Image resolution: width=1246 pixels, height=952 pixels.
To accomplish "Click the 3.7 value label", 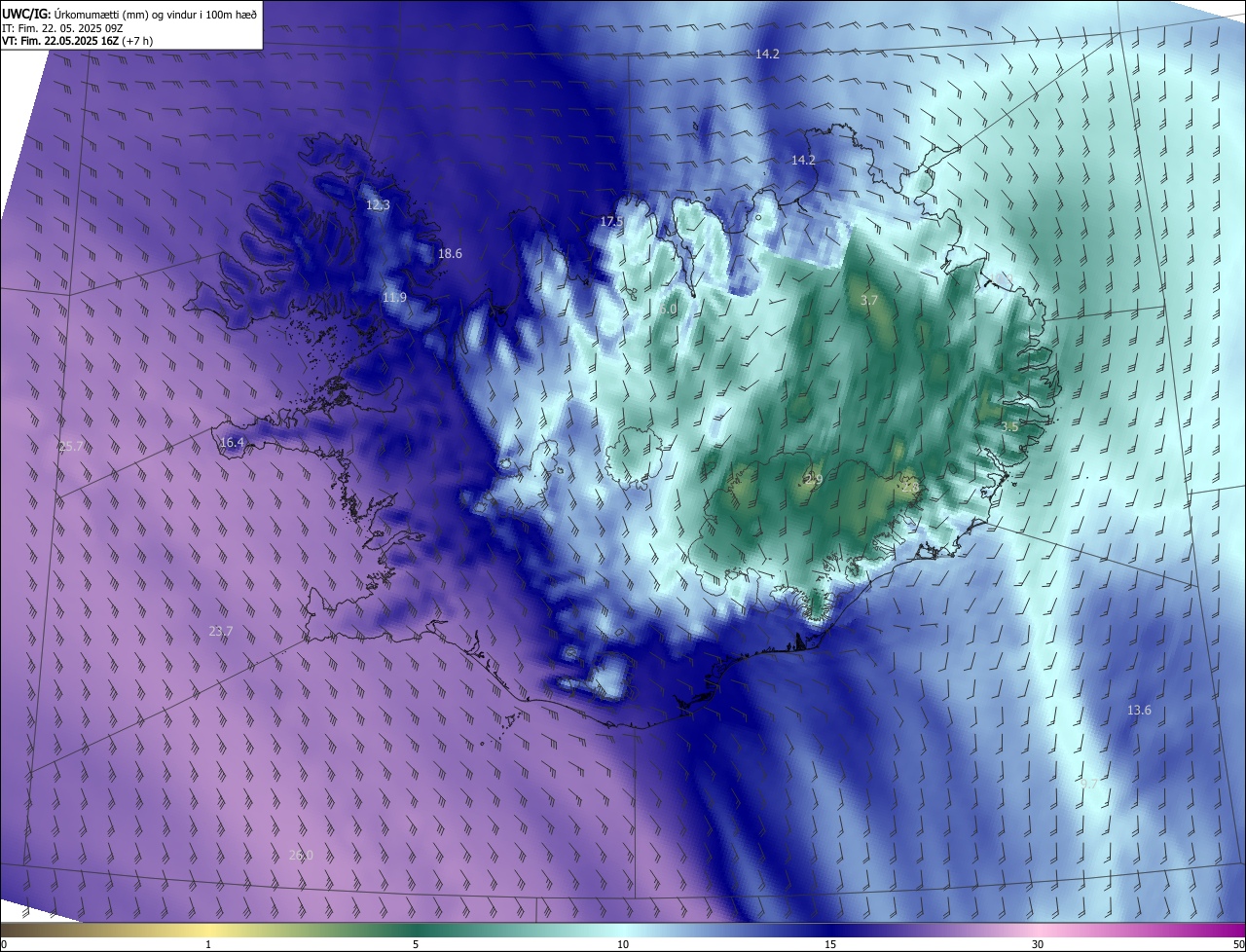I will [869, 301].
